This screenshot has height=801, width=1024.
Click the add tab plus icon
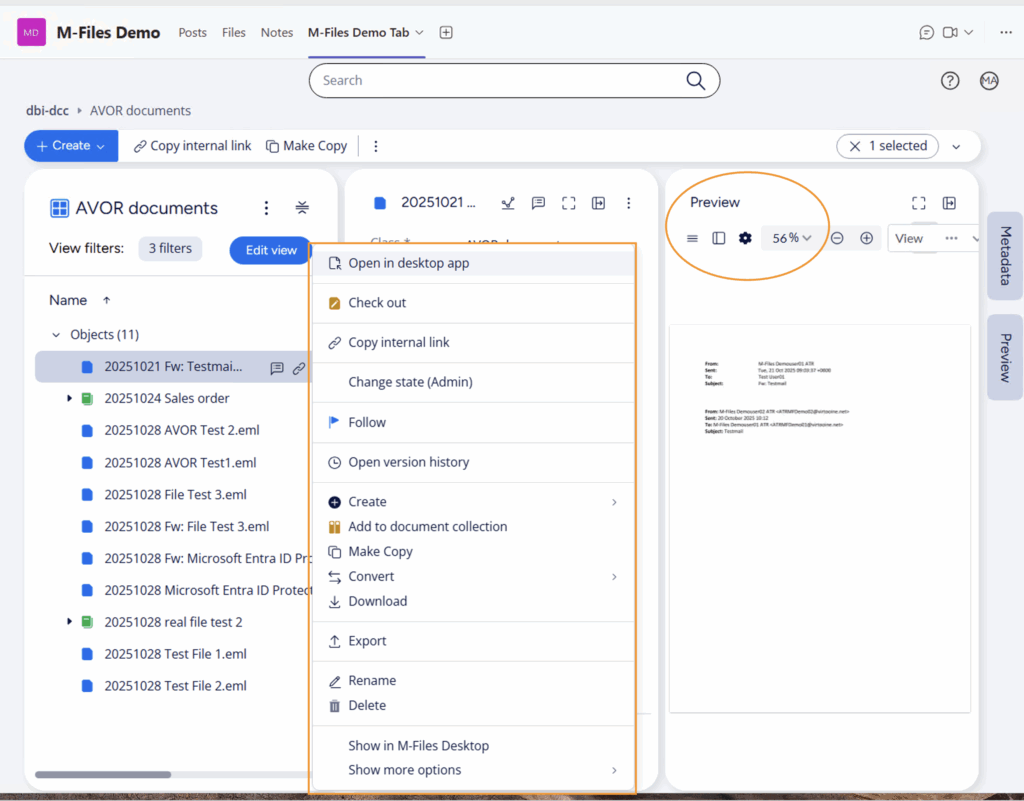(x=446, y=32)
